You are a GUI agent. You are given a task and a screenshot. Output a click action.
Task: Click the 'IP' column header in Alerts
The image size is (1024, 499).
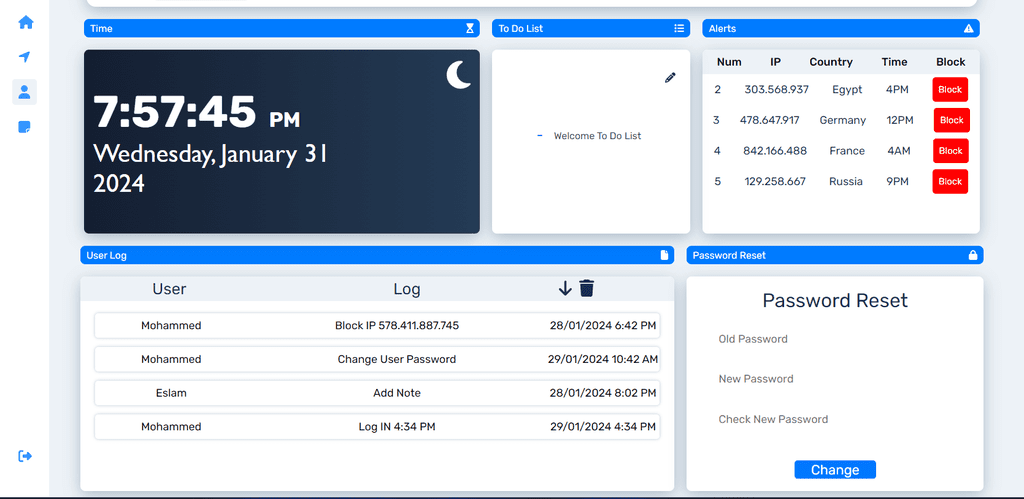(x=775, y=62)
